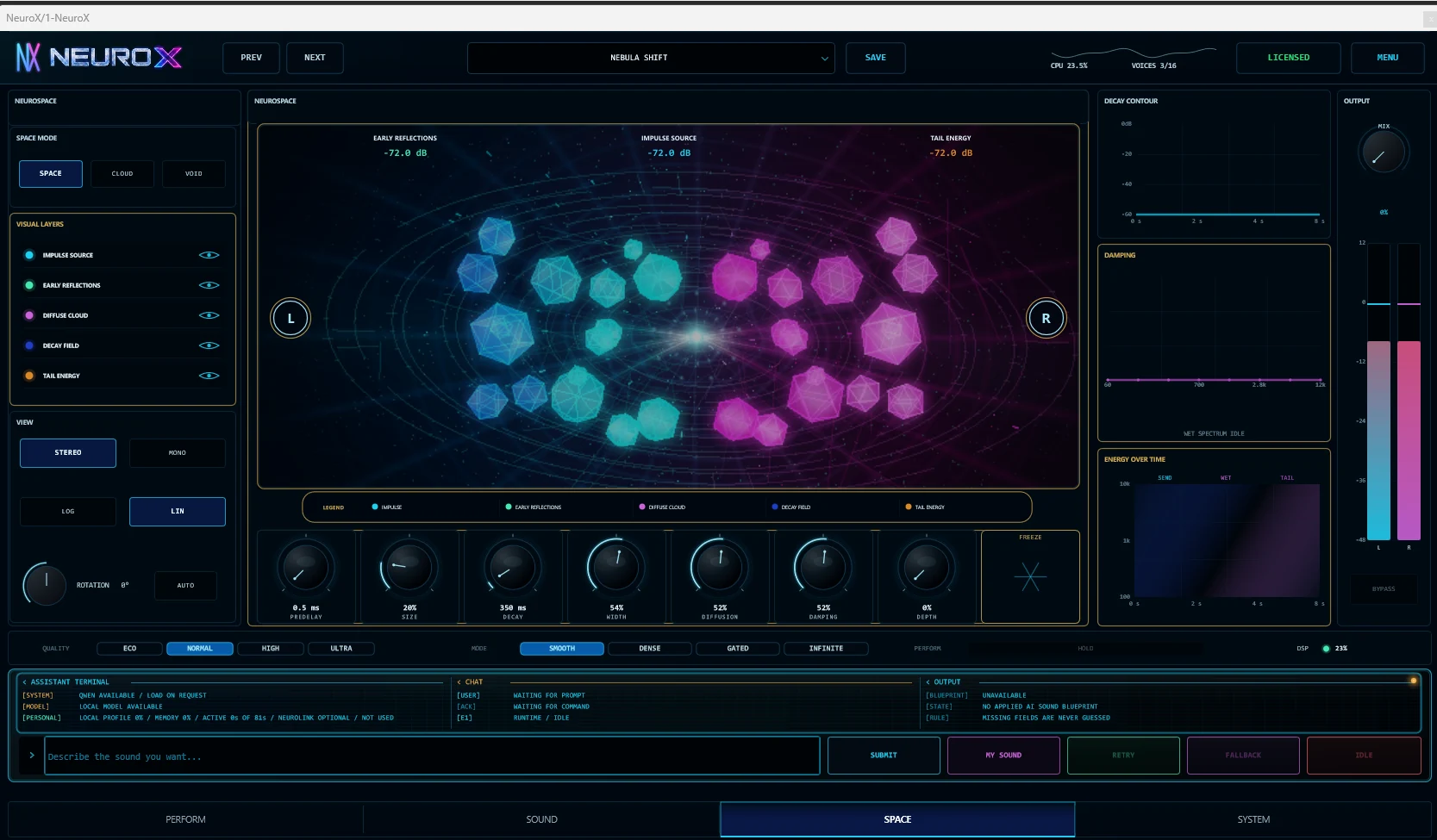The image size is (1437, 840).
Task: Open the Menu button
Action: point(1387,58)
